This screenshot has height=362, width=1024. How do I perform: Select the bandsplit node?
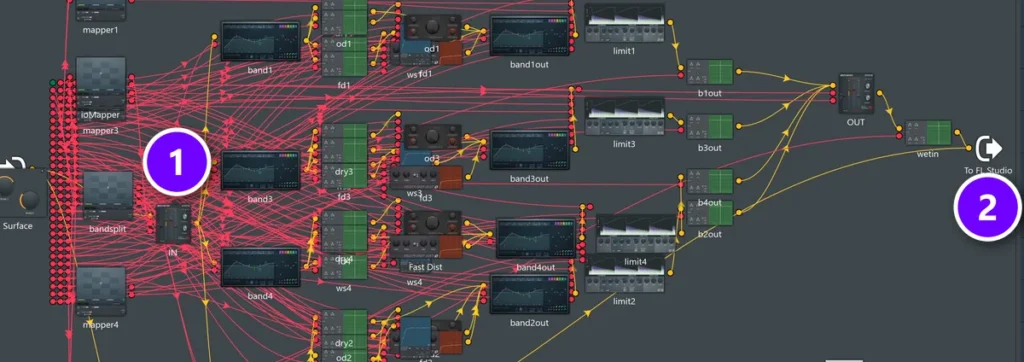pyautogui.click(x=108, y=195)
